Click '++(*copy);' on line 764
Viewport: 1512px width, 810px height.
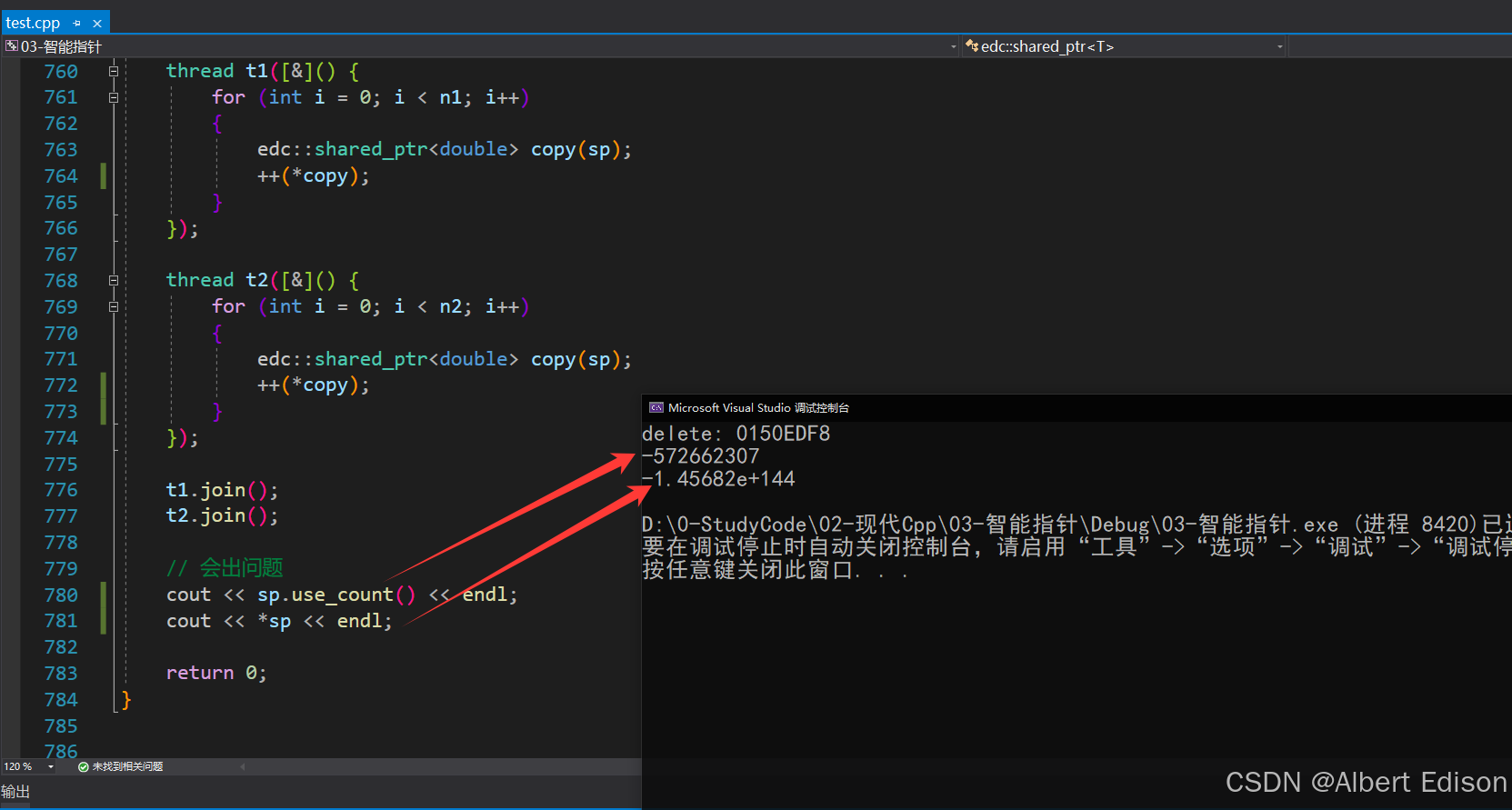click(x=314, y=176)
